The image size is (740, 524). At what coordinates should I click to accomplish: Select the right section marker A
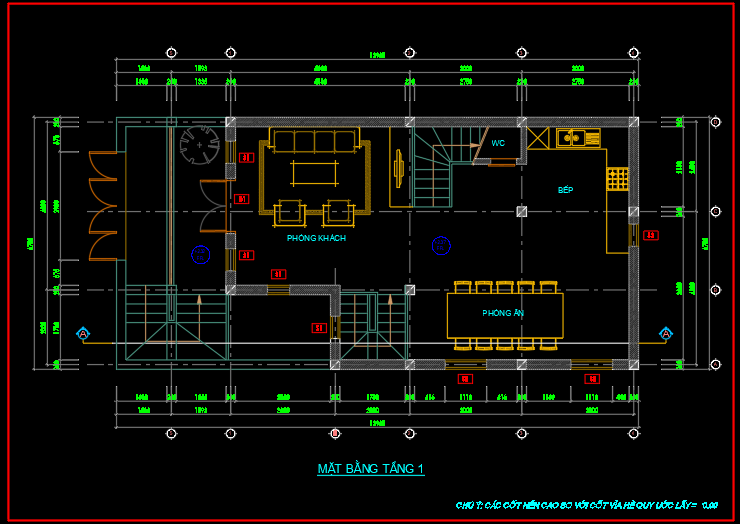(666, 333)
